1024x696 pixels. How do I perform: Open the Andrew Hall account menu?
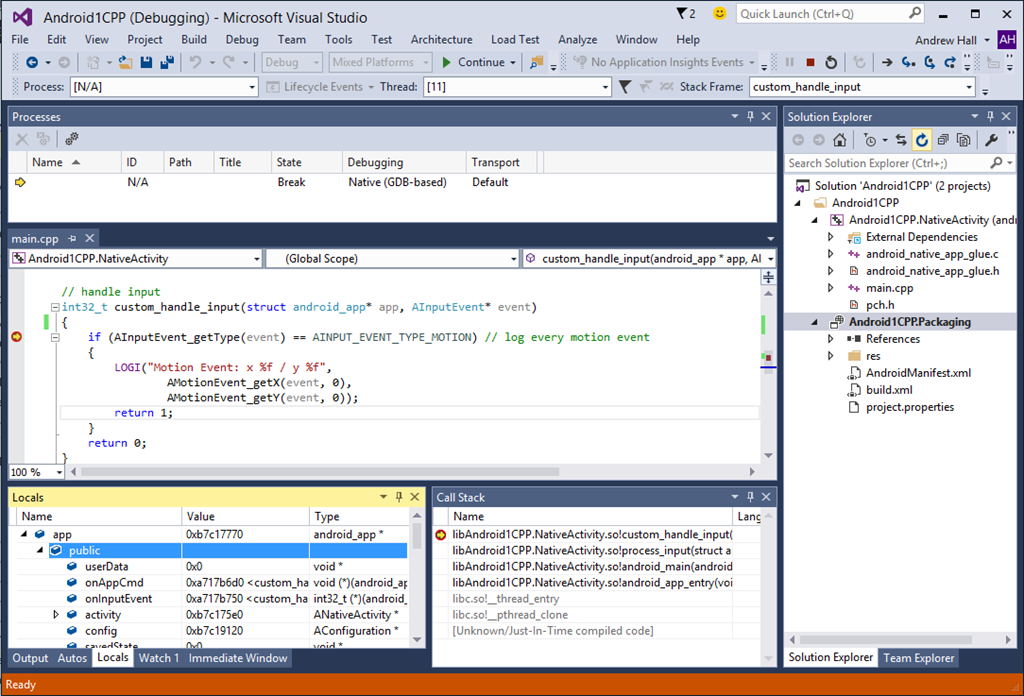tap(952, 40)
